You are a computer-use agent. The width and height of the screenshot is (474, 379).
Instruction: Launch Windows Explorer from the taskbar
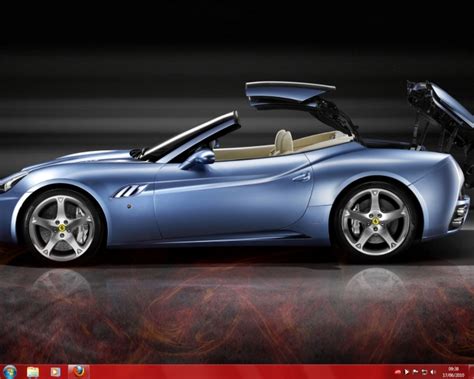33,372
